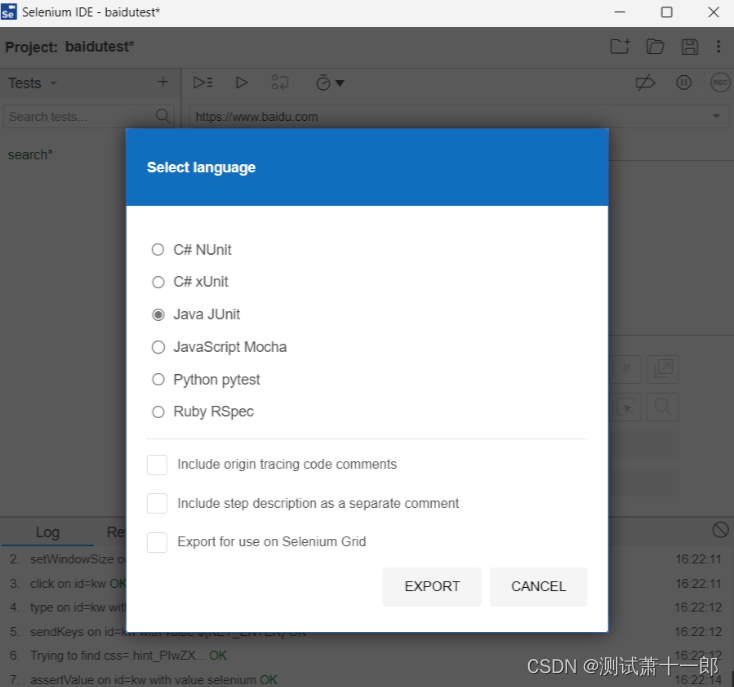Image resolution: width=734 pixels, height=687 pixels.
Task: Check Export for use on Selenium Grid
Action: point(157,542)
